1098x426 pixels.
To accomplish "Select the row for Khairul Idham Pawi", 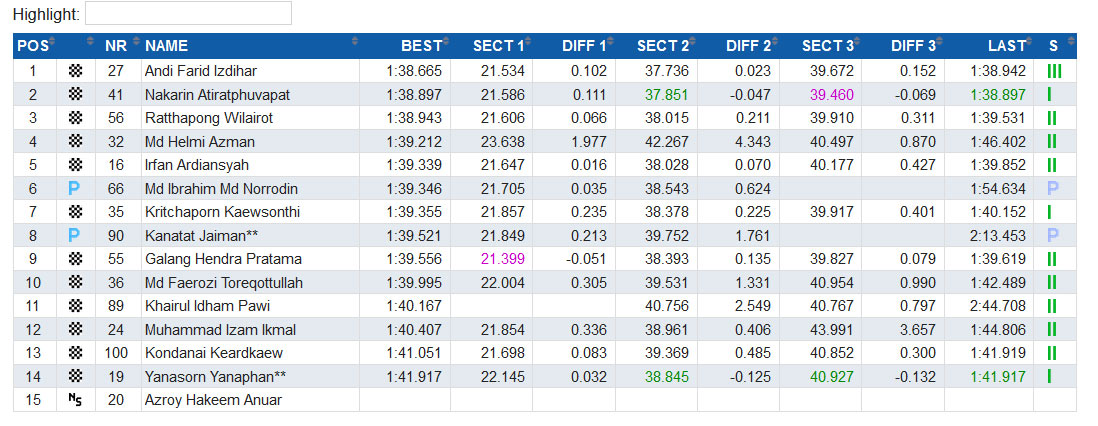I will [545, 306].
